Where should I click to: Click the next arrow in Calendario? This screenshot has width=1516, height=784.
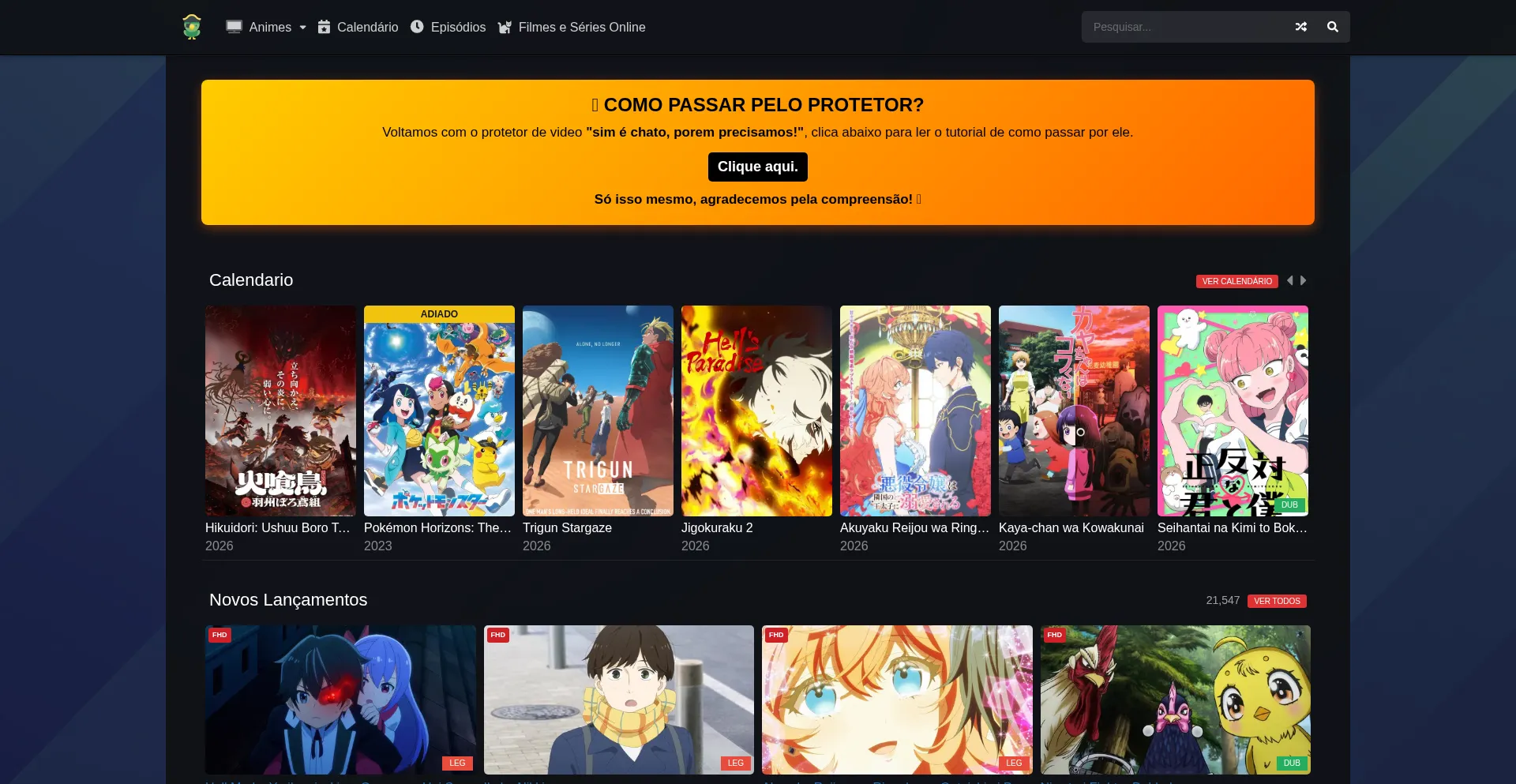1303,280
